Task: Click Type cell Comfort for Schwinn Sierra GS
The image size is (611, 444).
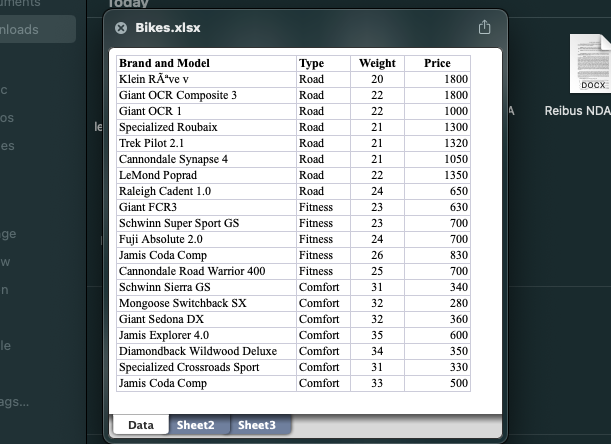Action: coord(323,287)
